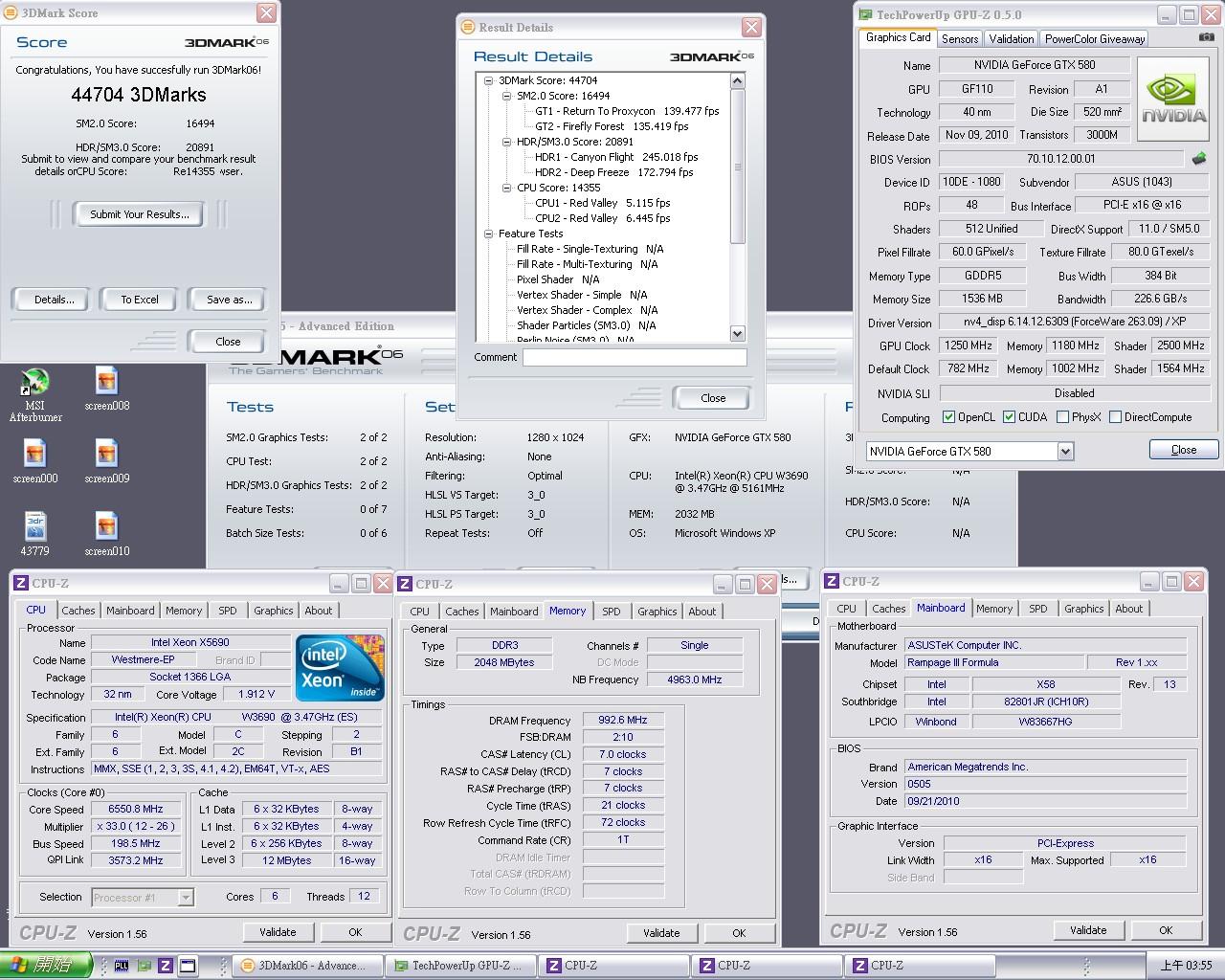Image resolution: width=1225 pixels, height=980 pixels.
Task: Select HDR1 Canyon Flight result
Action: (x=616, y=157)
